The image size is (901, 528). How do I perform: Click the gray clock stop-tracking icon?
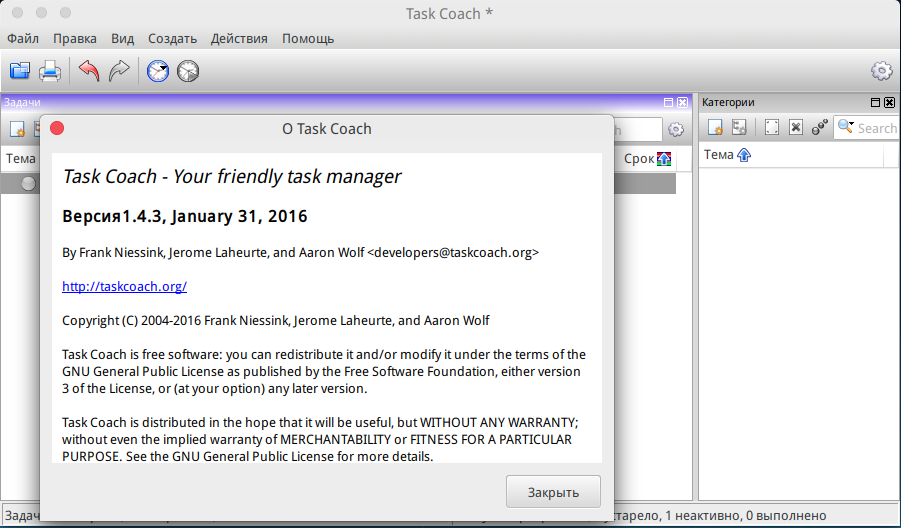click(188, 71)
